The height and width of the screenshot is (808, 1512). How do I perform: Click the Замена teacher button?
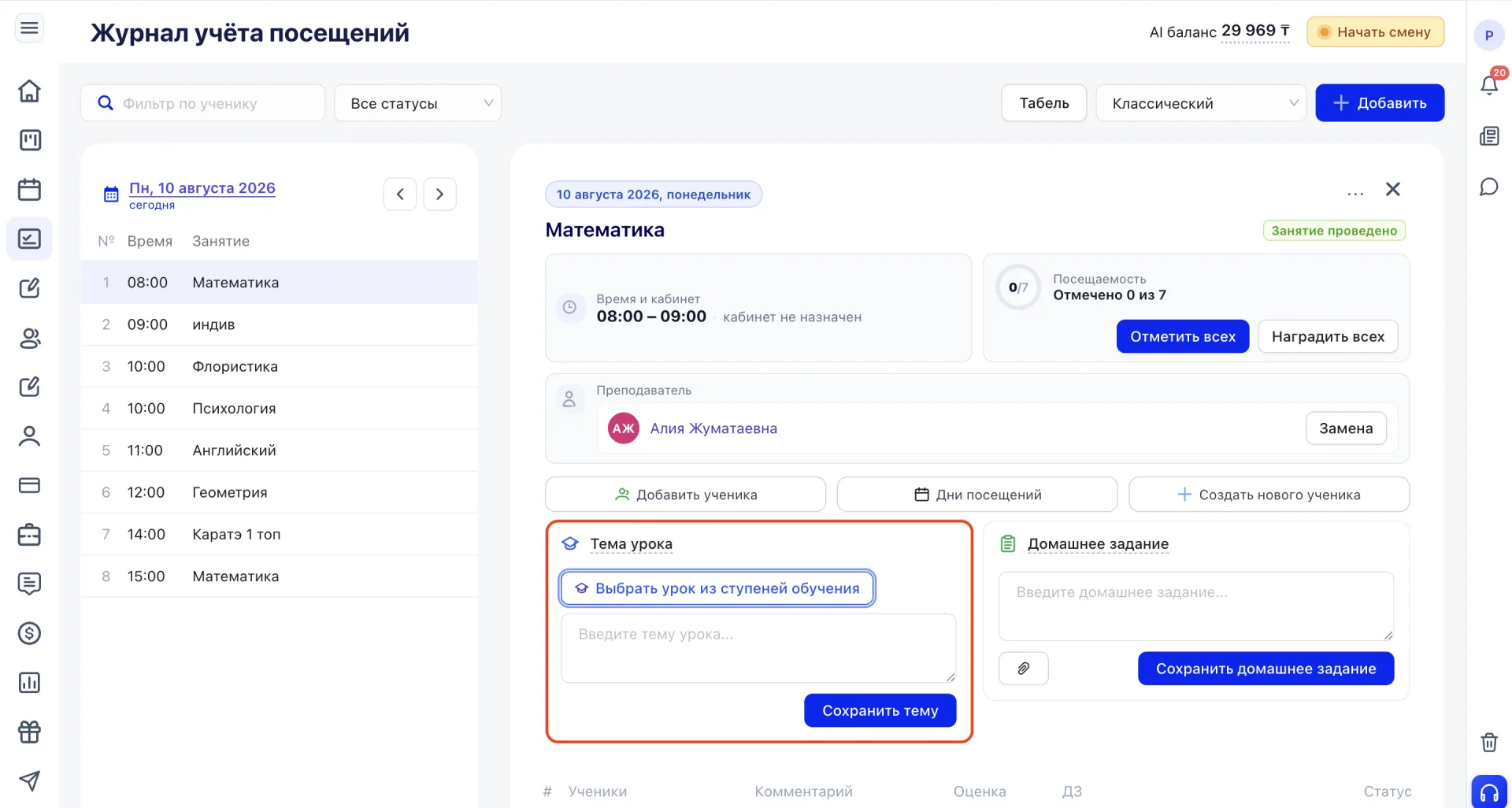(x=1346, y=428)
